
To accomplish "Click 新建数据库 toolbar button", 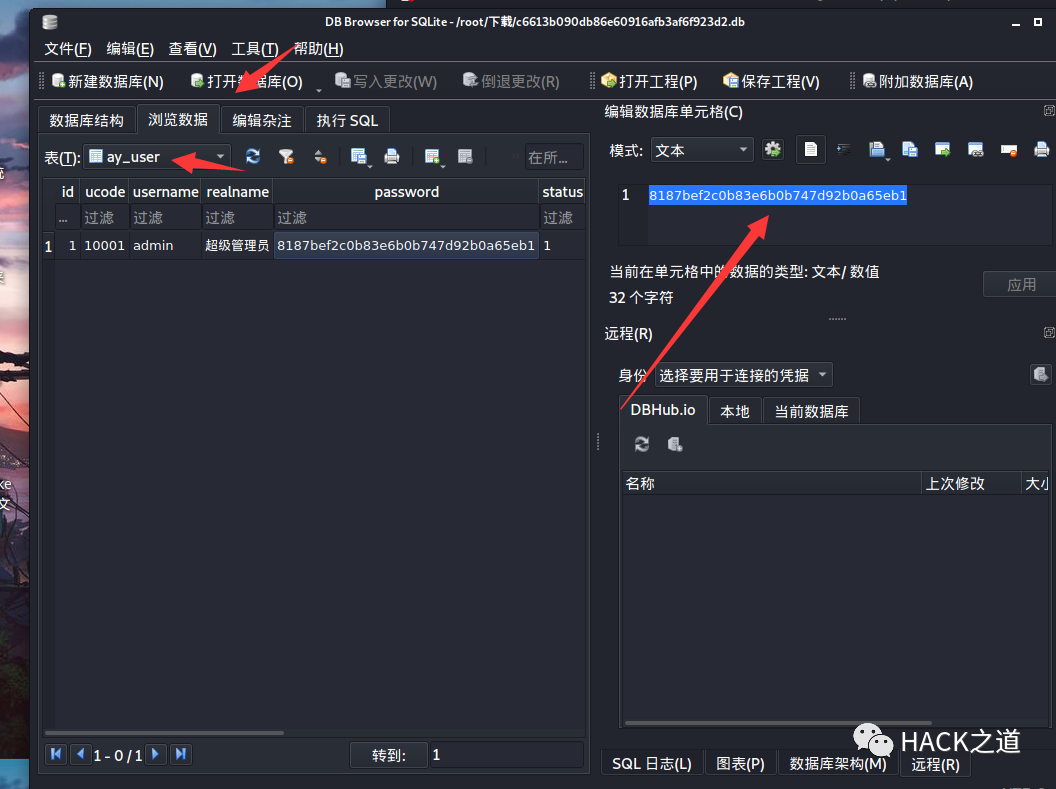I will point(108,81).
